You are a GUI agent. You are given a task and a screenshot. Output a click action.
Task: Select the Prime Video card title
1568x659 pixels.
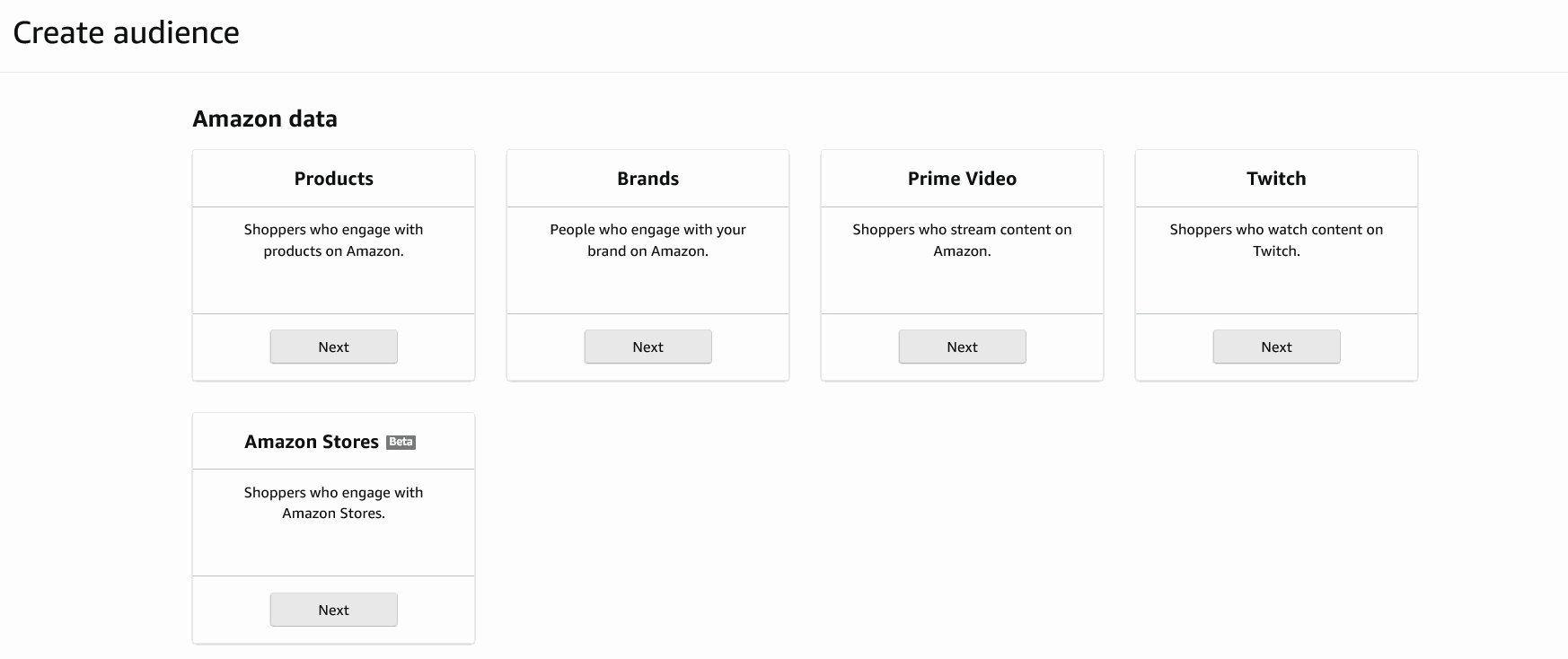tap(962, 179)
